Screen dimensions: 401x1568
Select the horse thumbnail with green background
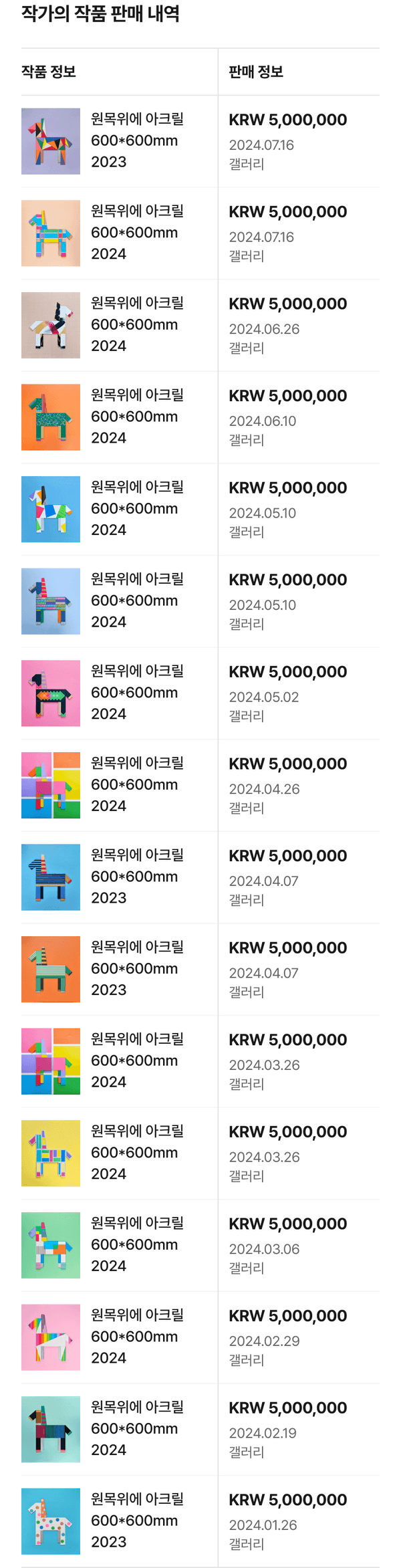pyautogui.click(x=51, y=1245)
